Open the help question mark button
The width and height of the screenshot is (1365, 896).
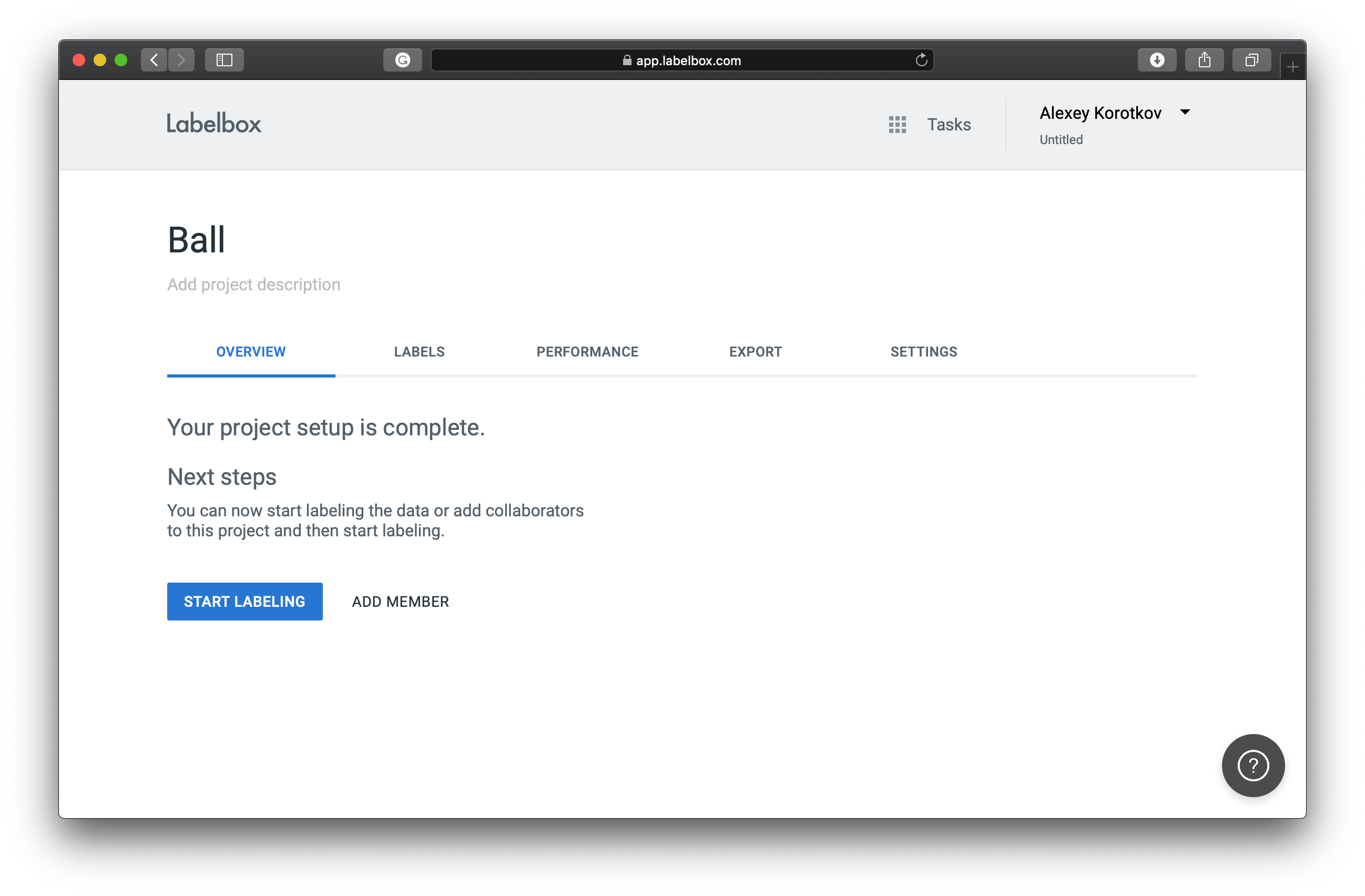[x=1252, y=765]
